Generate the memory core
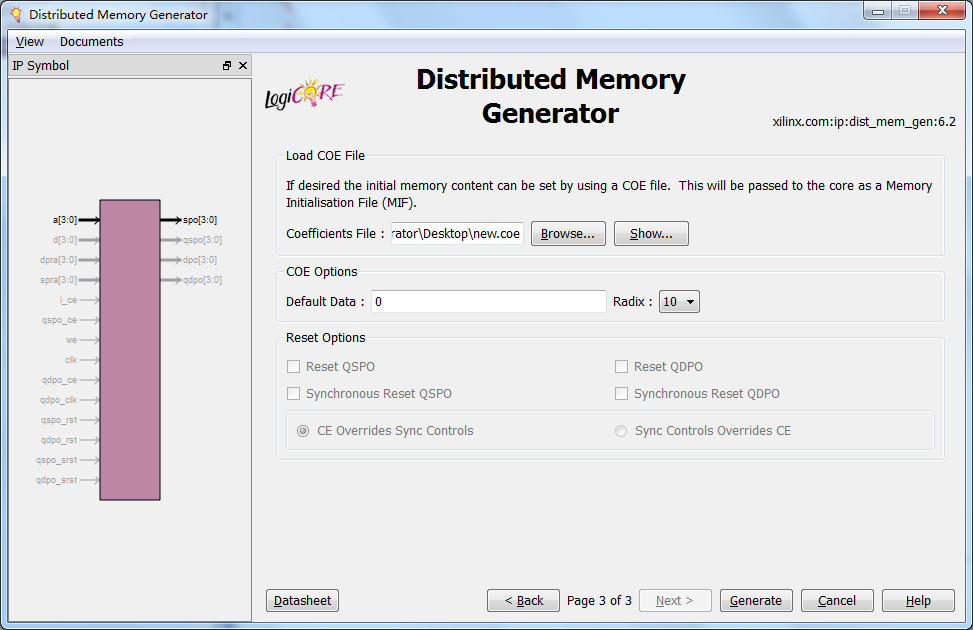Screen dimensions: 973x630 coord(756,600)
